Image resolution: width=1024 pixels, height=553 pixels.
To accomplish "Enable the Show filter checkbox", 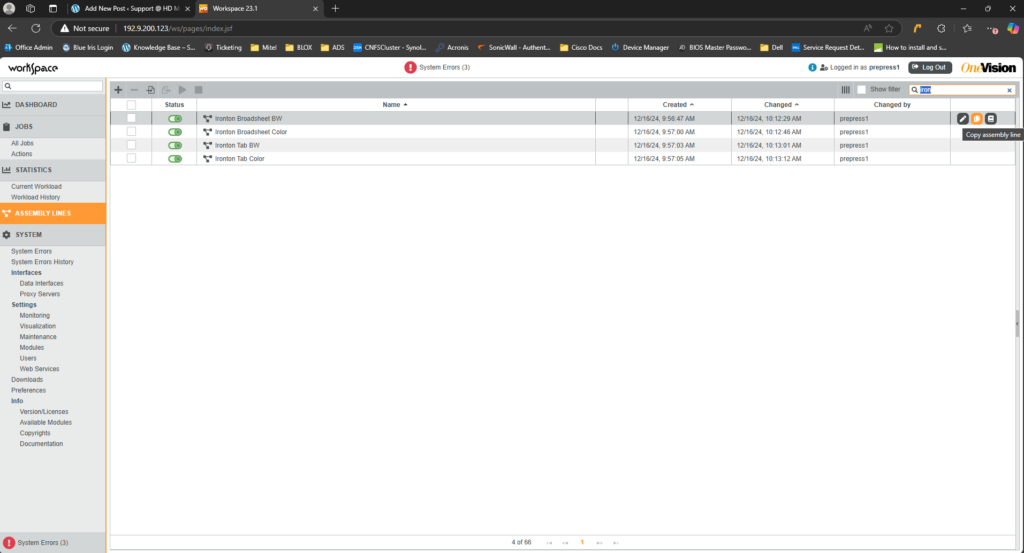I will 861,90.
